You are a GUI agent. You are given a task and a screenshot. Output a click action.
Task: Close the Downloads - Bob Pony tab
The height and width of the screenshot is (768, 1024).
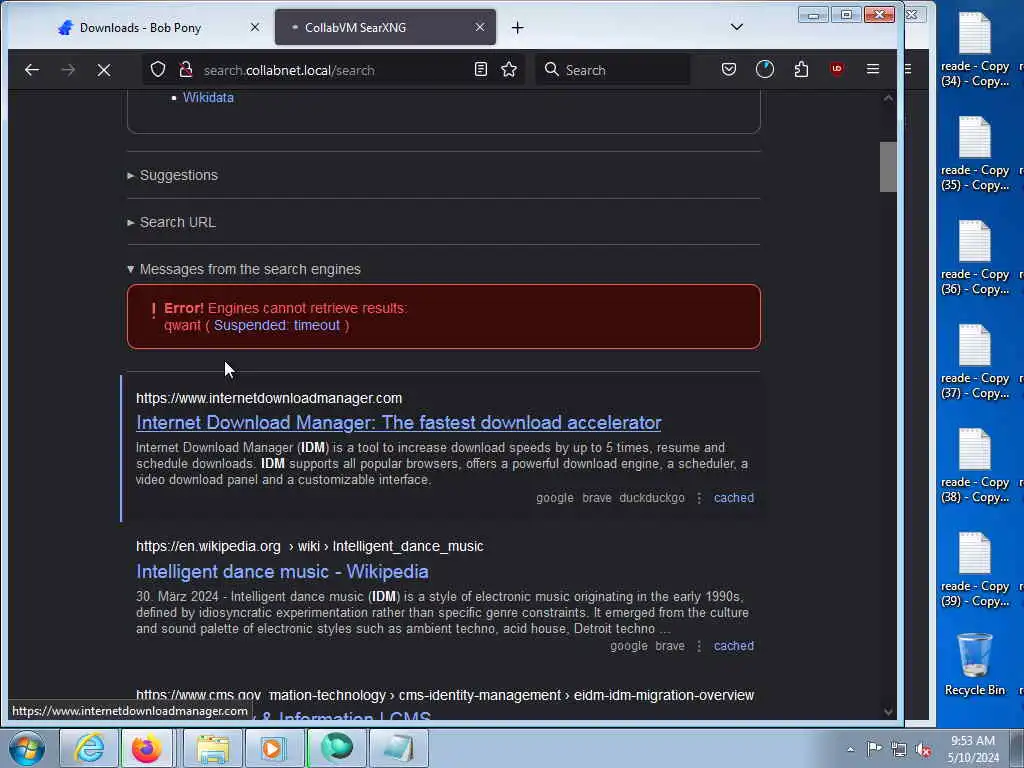pyautogui.click(x=255, y=27)
